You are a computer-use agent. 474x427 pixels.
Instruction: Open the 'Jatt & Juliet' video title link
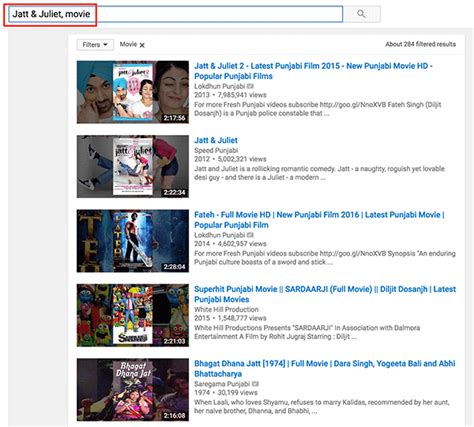[216, 140]
